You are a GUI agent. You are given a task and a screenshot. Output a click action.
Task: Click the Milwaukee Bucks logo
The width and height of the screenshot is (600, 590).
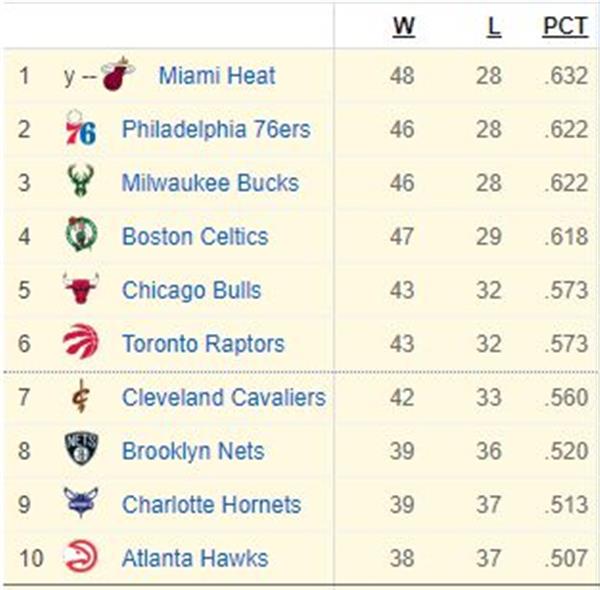tap(80, 181)
